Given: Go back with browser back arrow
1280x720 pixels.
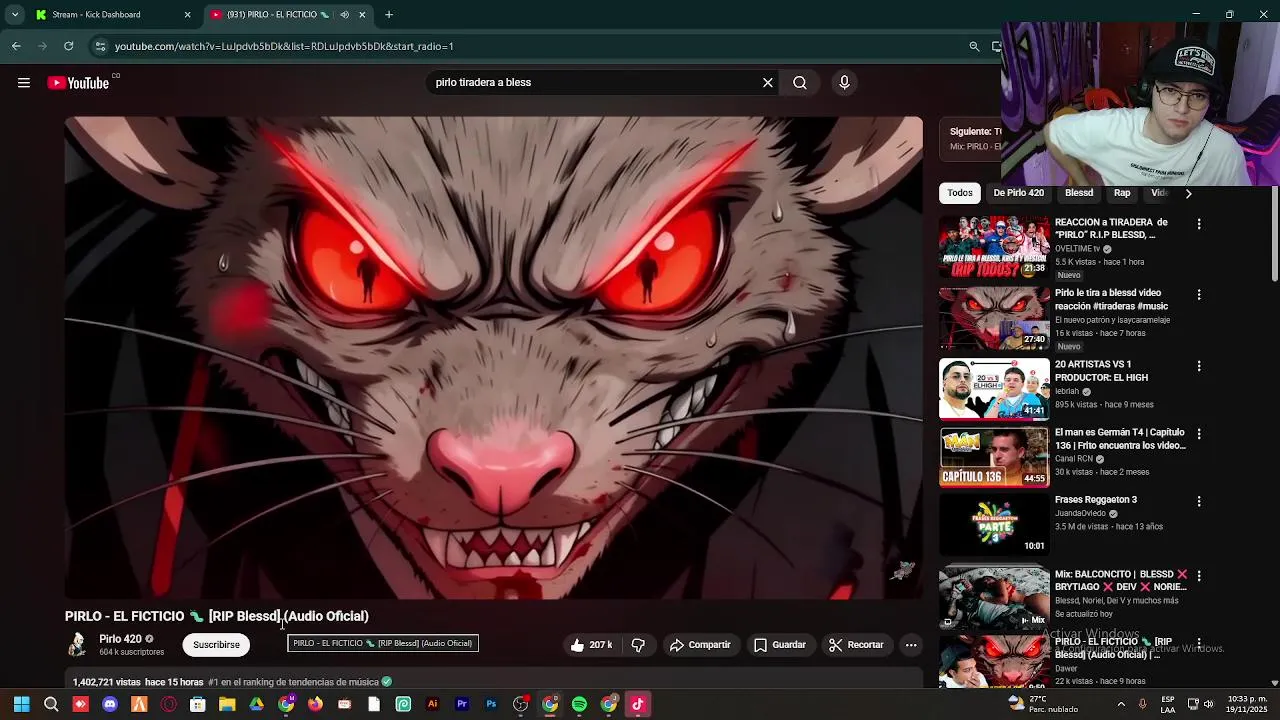Looking at the screenshot, I should coord(16,46).
